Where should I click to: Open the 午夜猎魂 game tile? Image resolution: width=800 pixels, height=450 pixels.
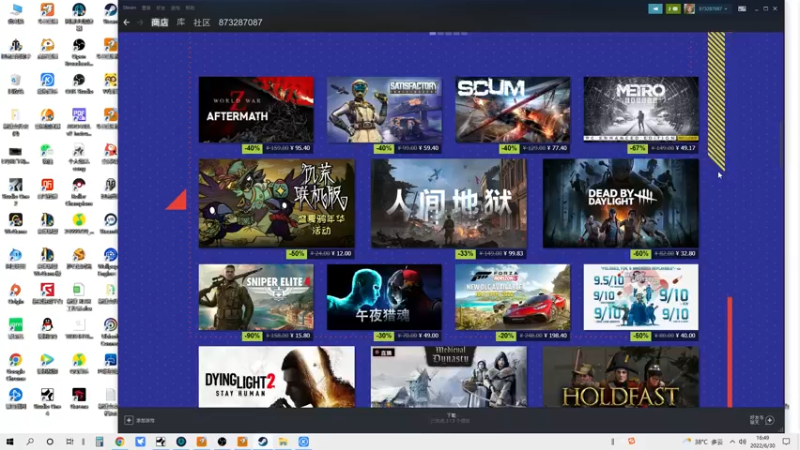point(384,297)
